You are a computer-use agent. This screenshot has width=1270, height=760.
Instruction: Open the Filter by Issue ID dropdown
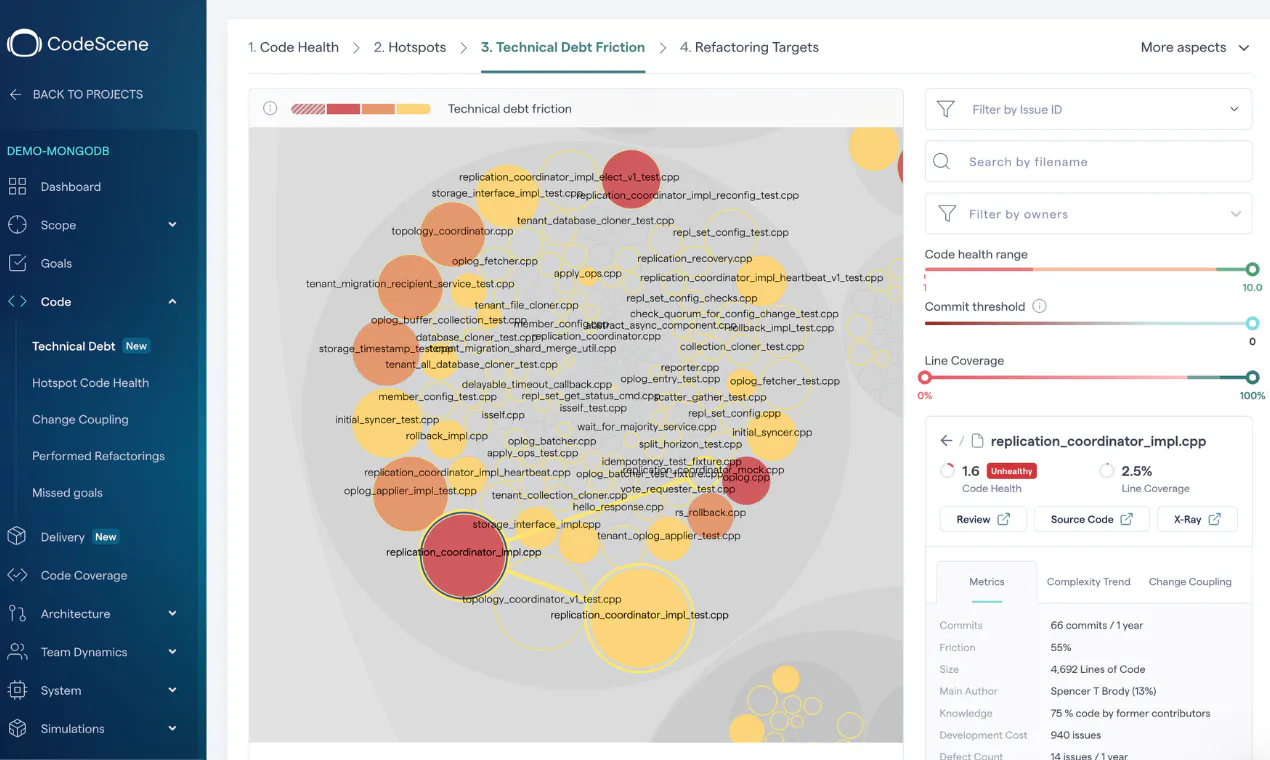point(1088,109)
